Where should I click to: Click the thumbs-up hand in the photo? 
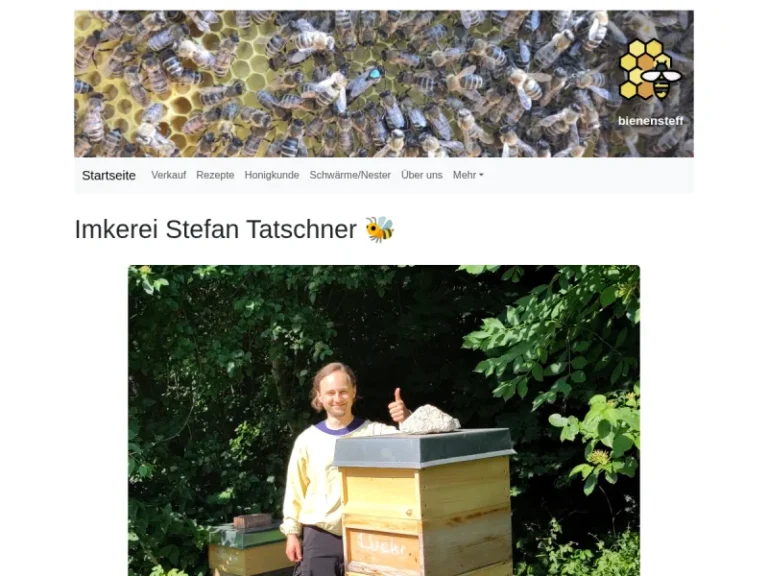[x=398, y=406]
